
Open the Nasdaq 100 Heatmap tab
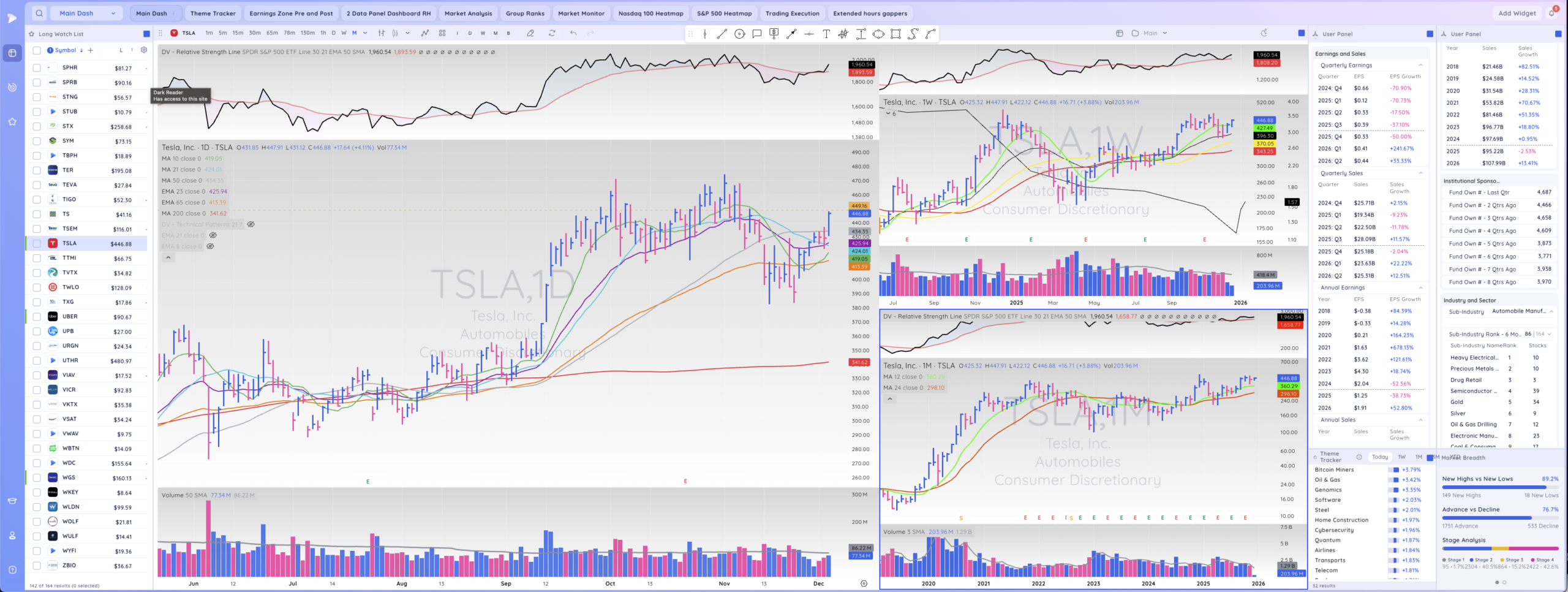[650, 13]
